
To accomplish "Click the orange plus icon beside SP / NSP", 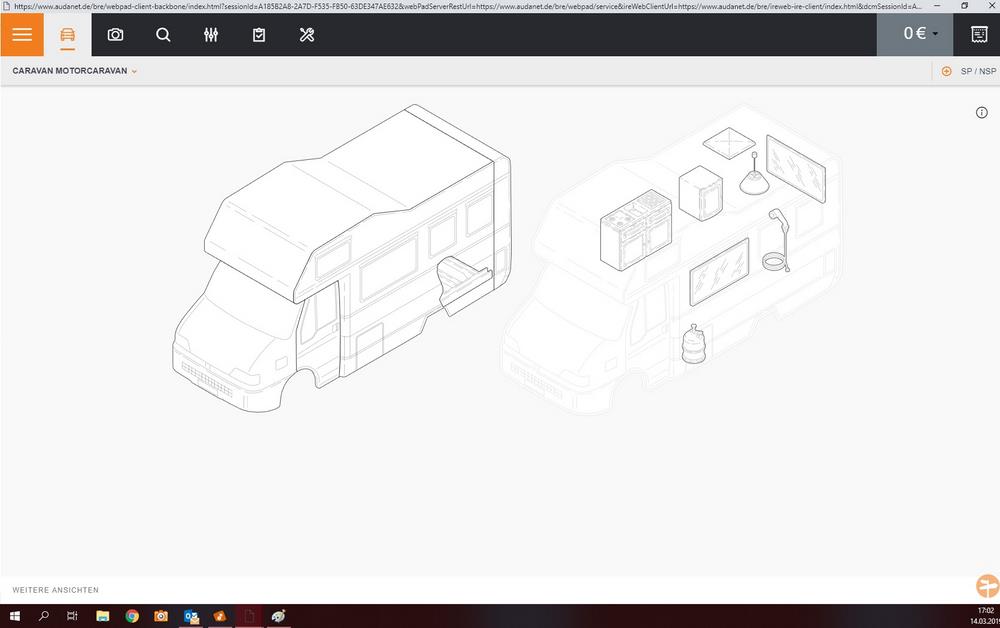I will point(945,71).
